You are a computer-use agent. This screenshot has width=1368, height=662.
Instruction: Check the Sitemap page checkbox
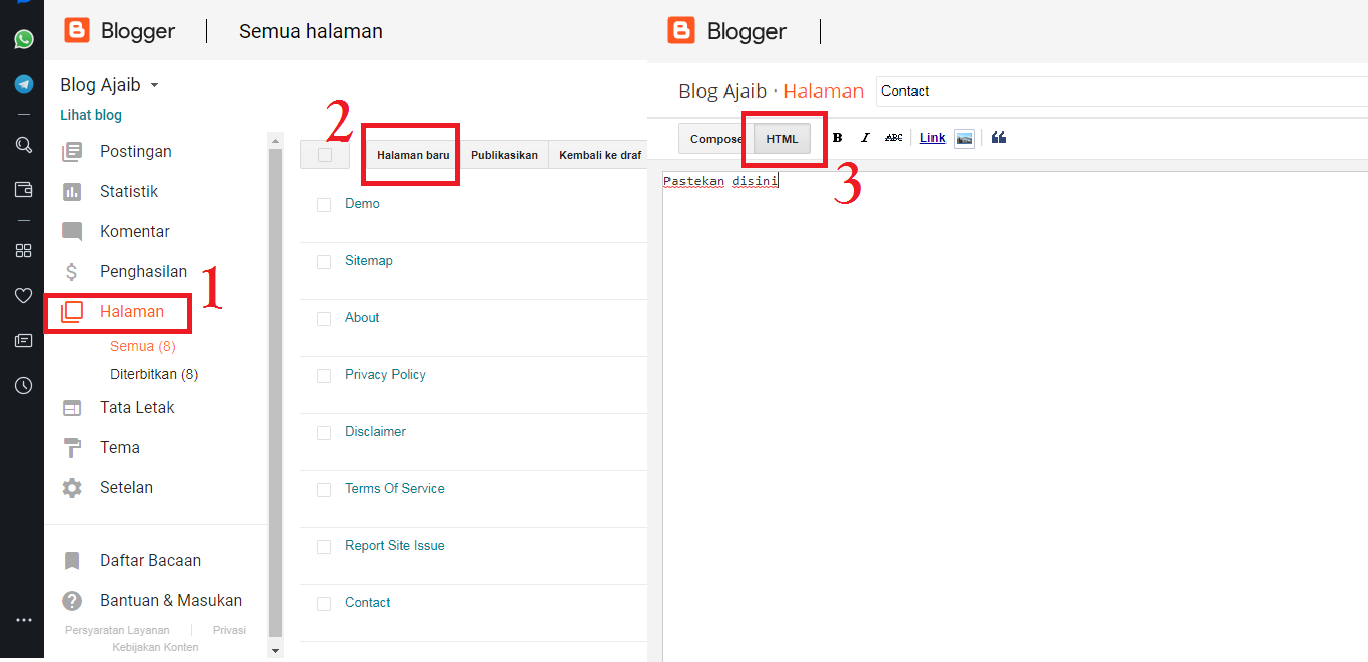[324, 262]
